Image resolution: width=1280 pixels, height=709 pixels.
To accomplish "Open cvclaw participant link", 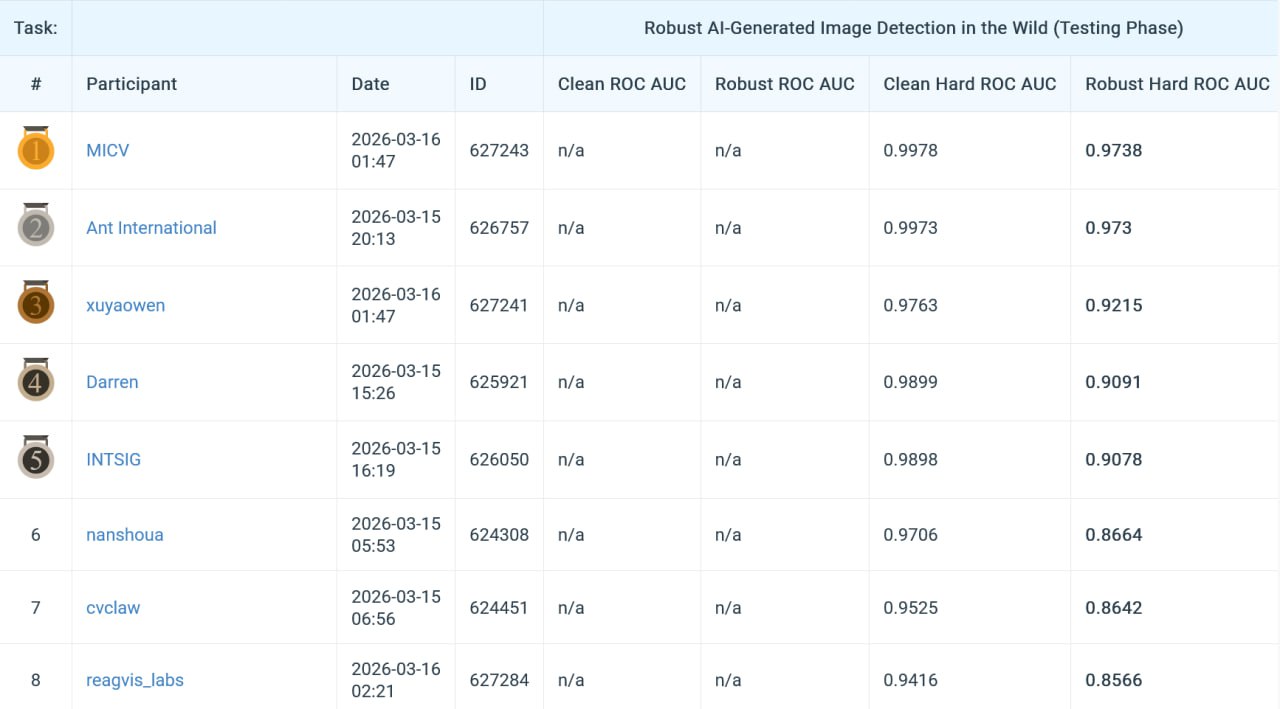I will click(x=113, y=607).
